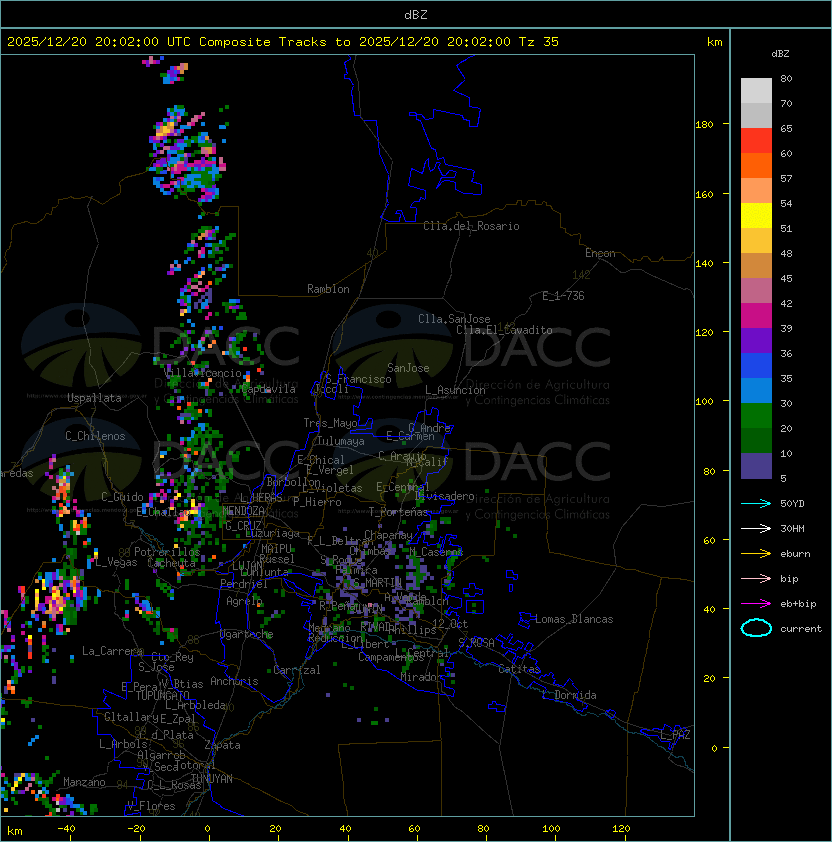Click the yellow 51 dBZ swatch
This screenshot has width=832, height=842.
click(x=756, y=215)
